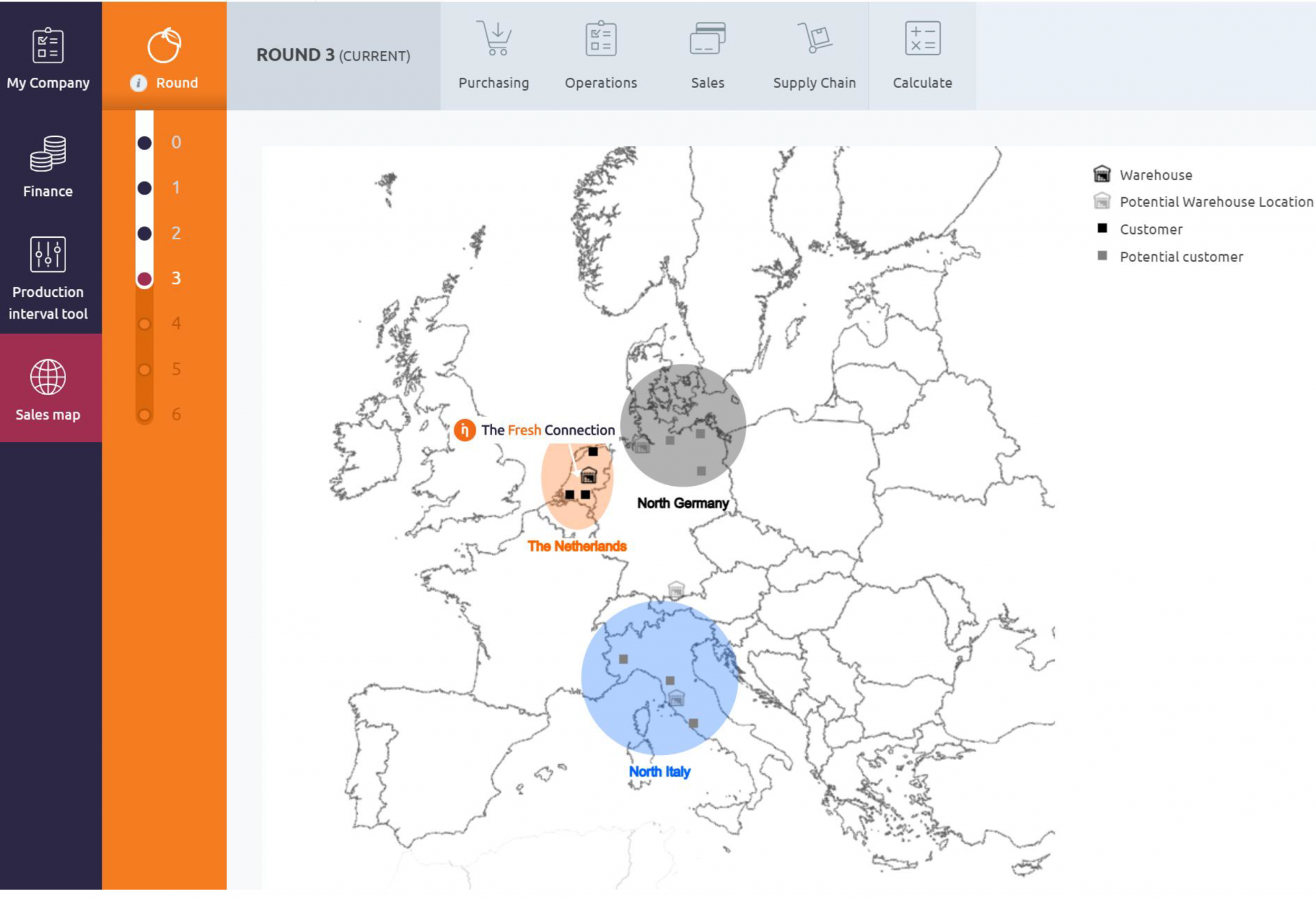Select the Sales map globe icon
This screenshot has width=1316, height=899.
tap(48, 377)
